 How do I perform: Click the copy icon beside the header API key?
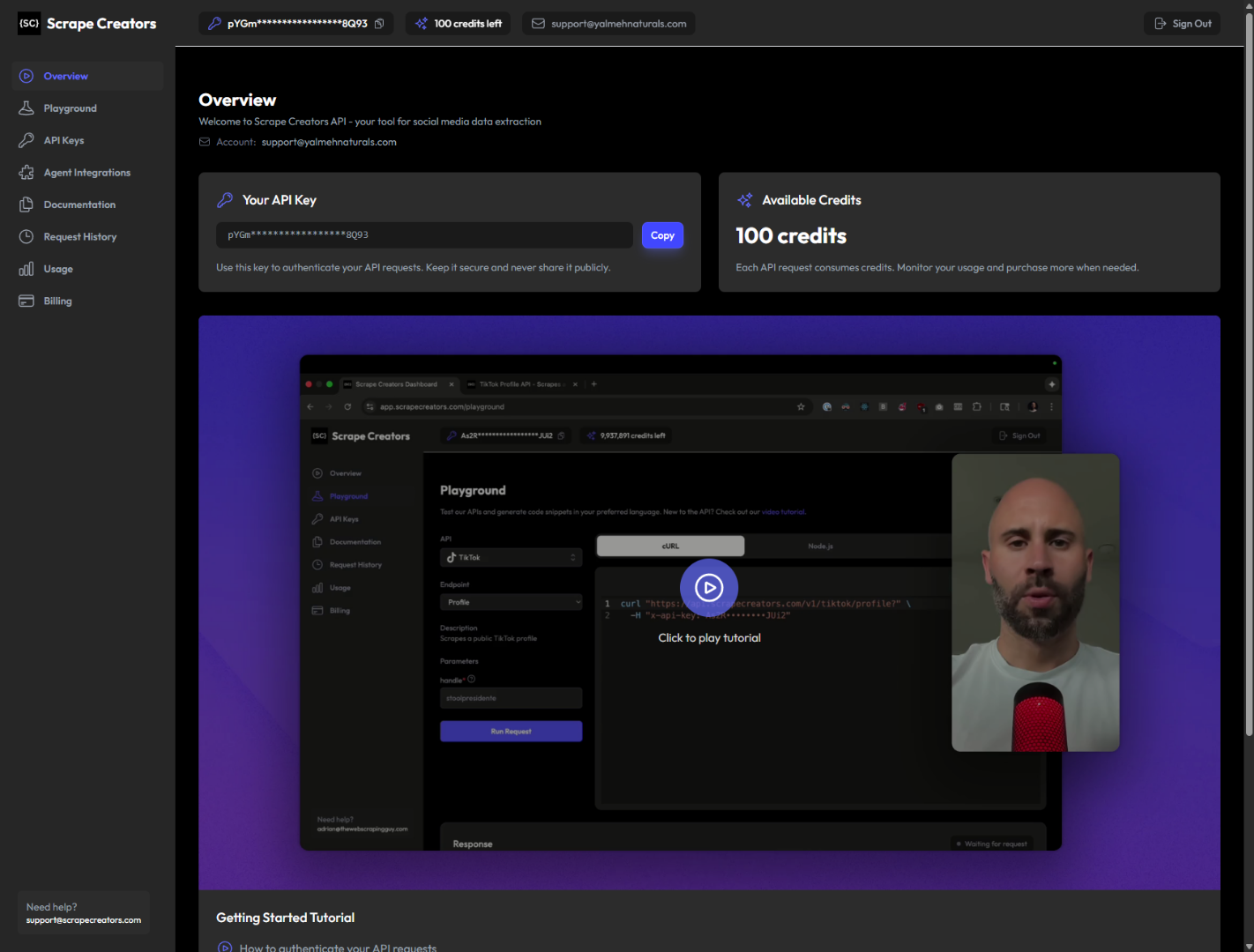pyautogui.click(x=379, y=24)
